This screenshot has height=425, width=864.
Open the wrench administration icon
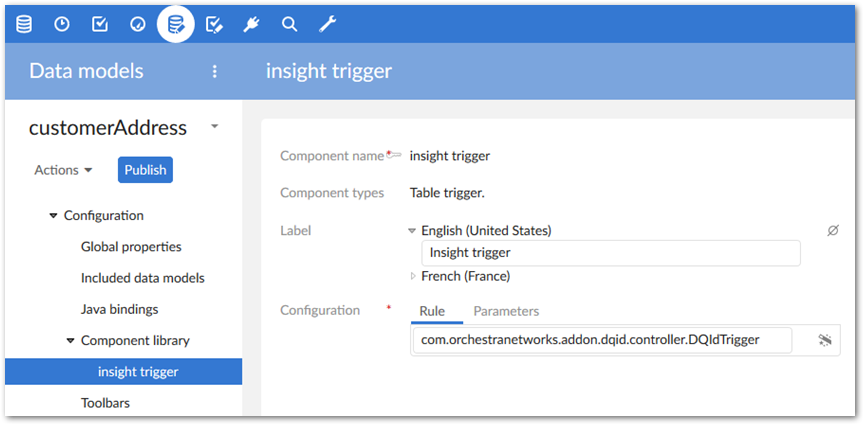(327, 24)
